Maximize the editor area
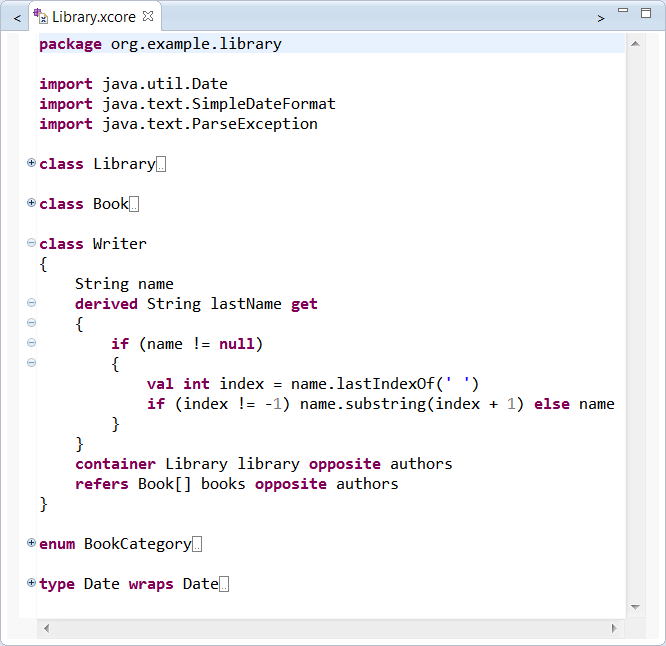This screenshot has width=666, height=646. click(648, 12)
